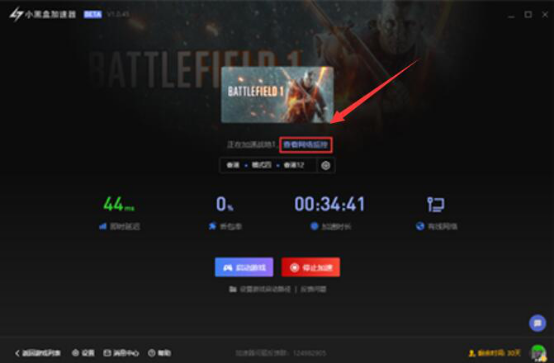554x363 pixels.
Task: Click the 正在加速战地1 status text
Action: tap(251, 145)
